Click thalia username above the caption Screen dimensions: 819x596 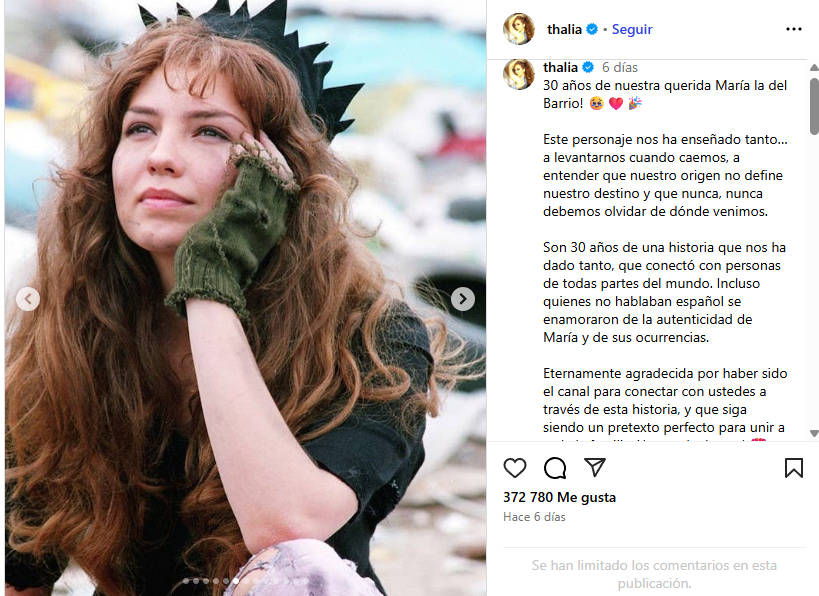(560, 67)
